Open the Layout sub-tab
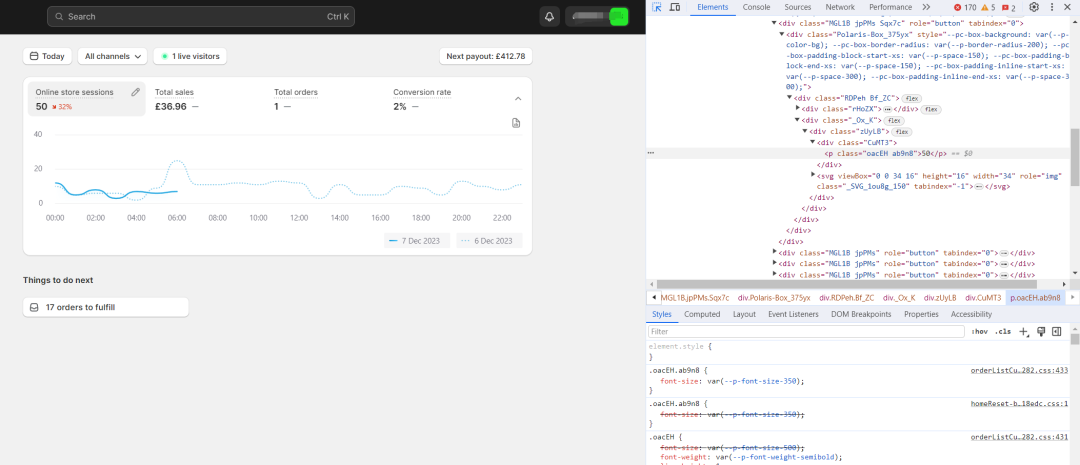Image resolution: width=1080 pixels, height=465 pixels. (744, 314)
